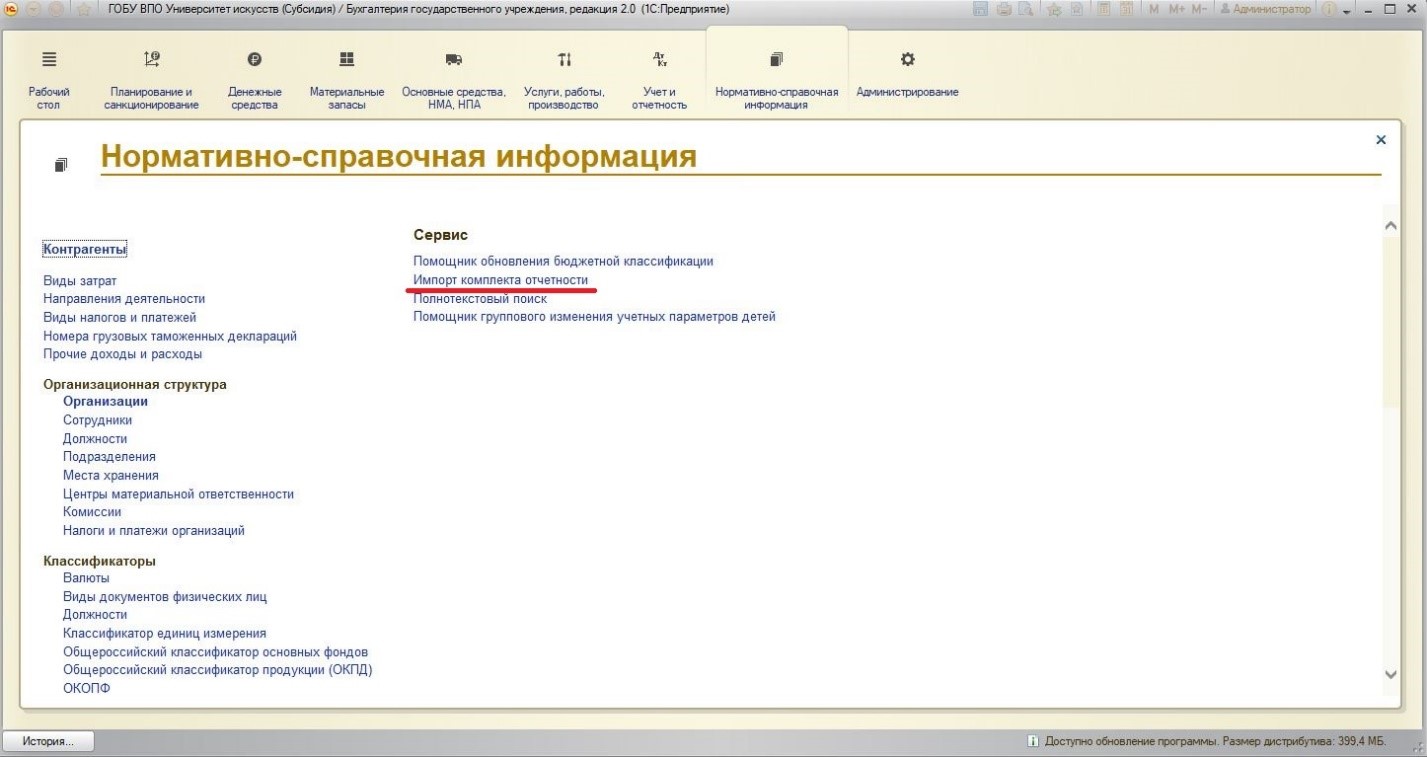The image size is (1427, 757).
Task: Click the print icon in title bar
Action: point(1004,9)
